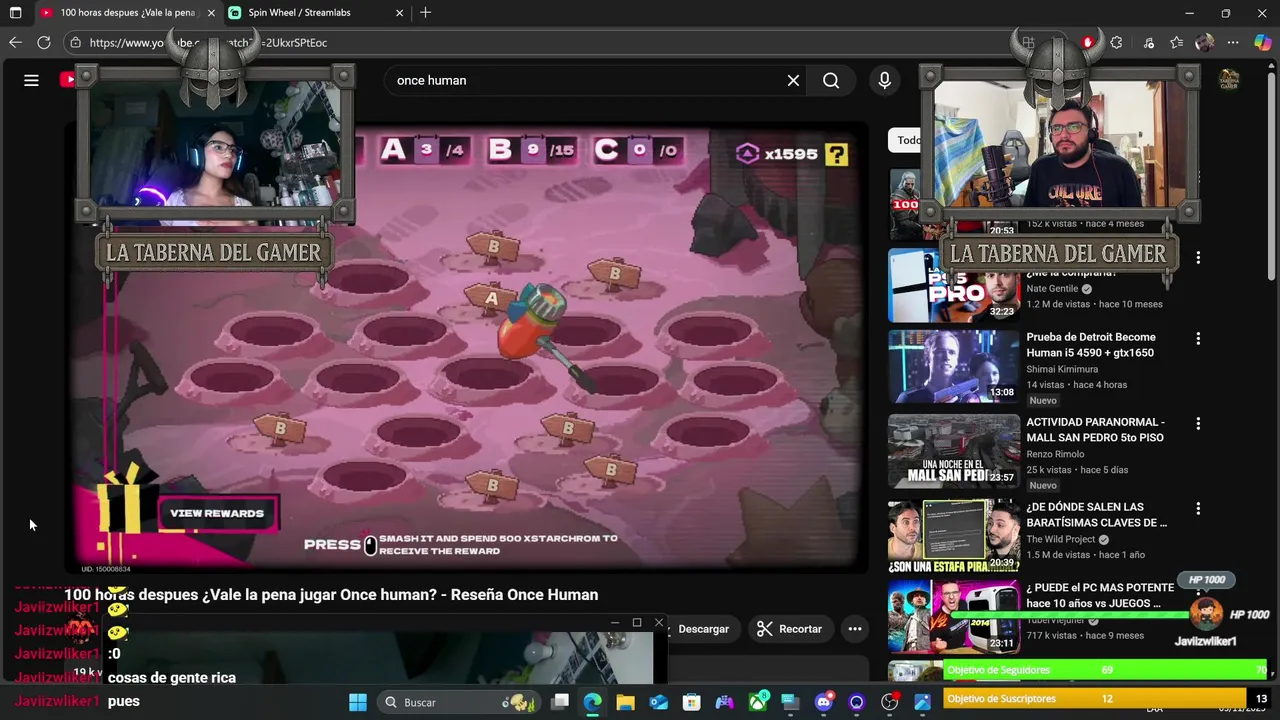Screen dimensions: 1280x720
Task: Go back using the browser back arrow
Action: tap(15, 42)
